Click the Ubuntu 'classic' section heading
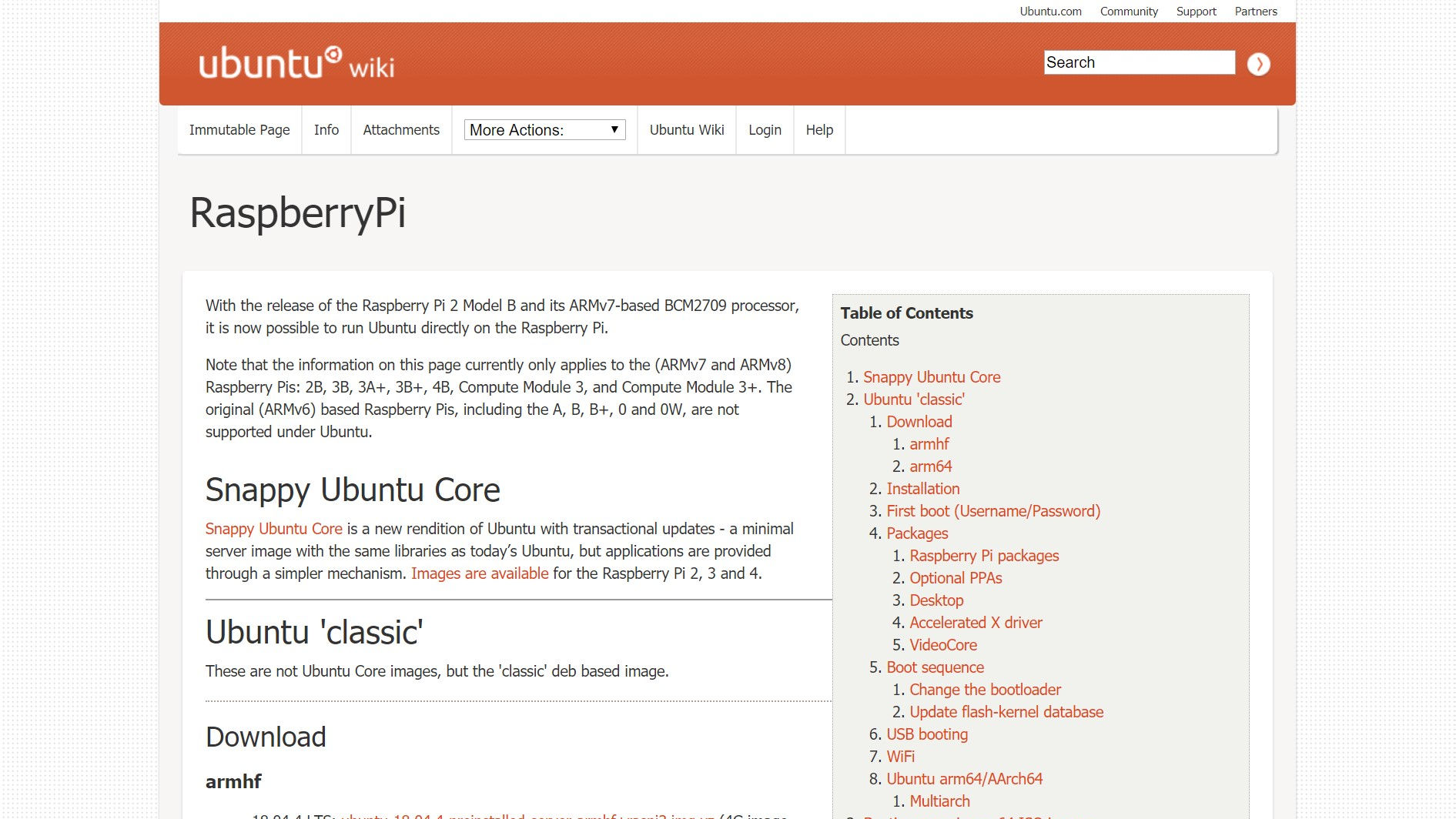Screen dimensions: 1456x819 click(314, 632)
